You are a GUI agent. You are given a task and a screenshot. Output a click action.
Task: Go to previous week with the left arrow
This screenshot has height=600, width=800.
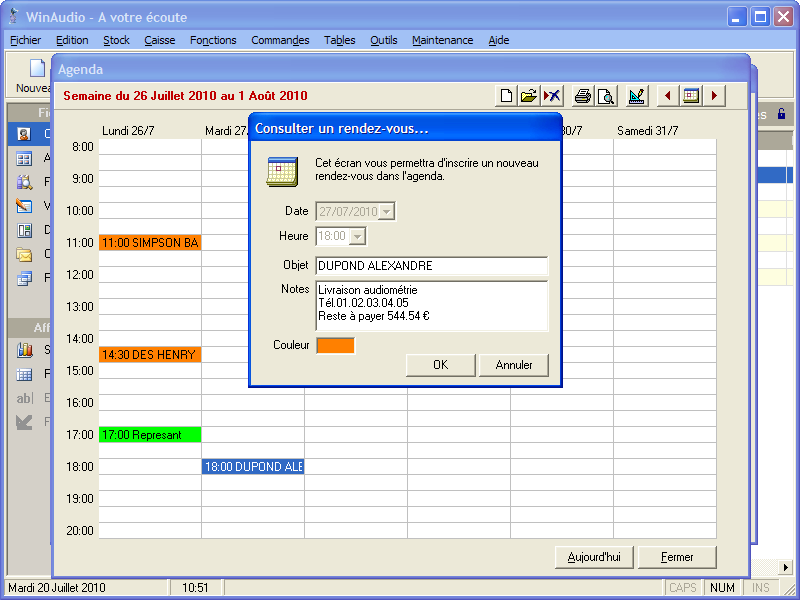point(668,96)
